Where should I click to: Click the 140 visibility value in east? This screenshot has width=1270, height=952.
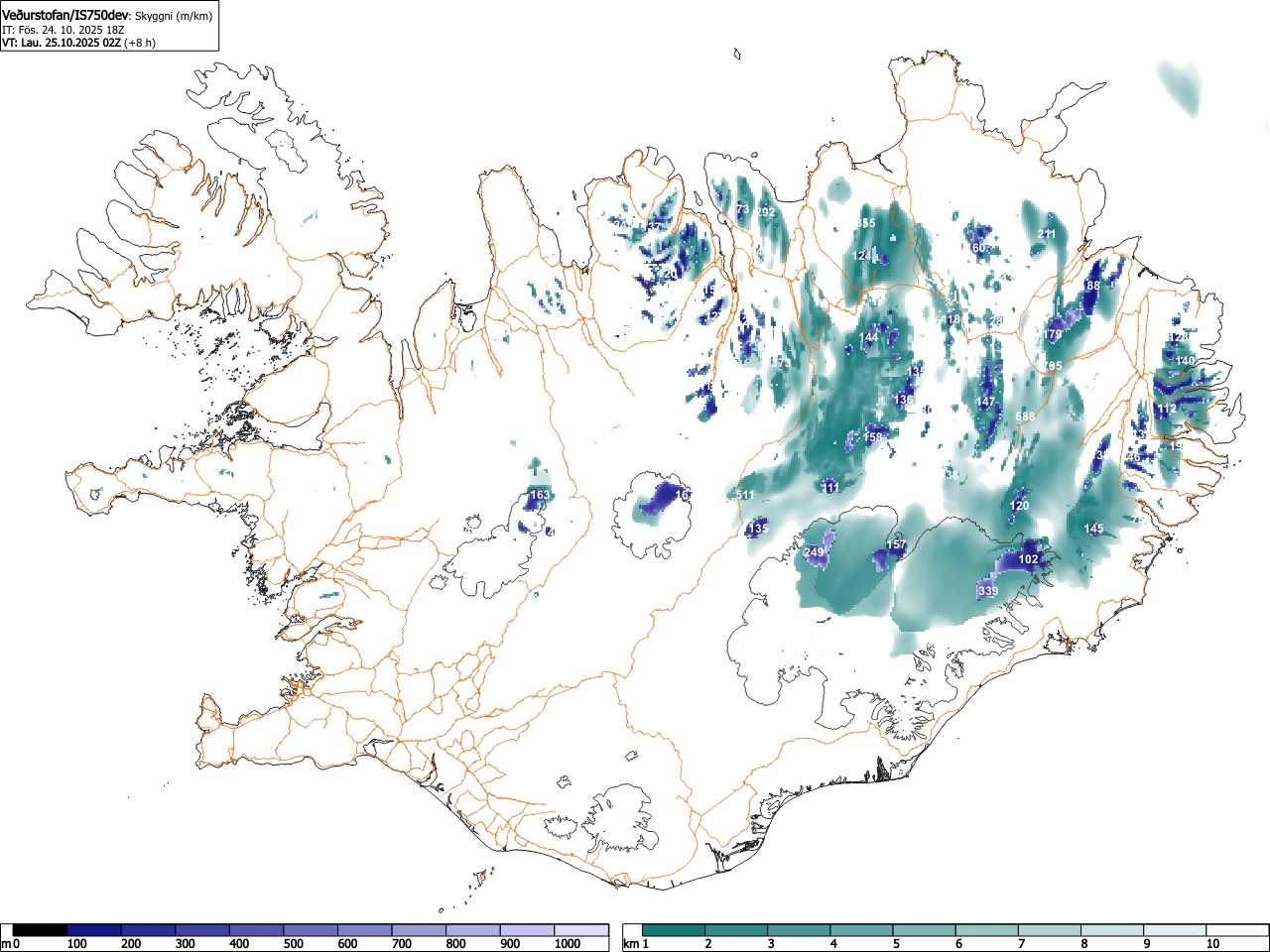(x=1186, y=361)
